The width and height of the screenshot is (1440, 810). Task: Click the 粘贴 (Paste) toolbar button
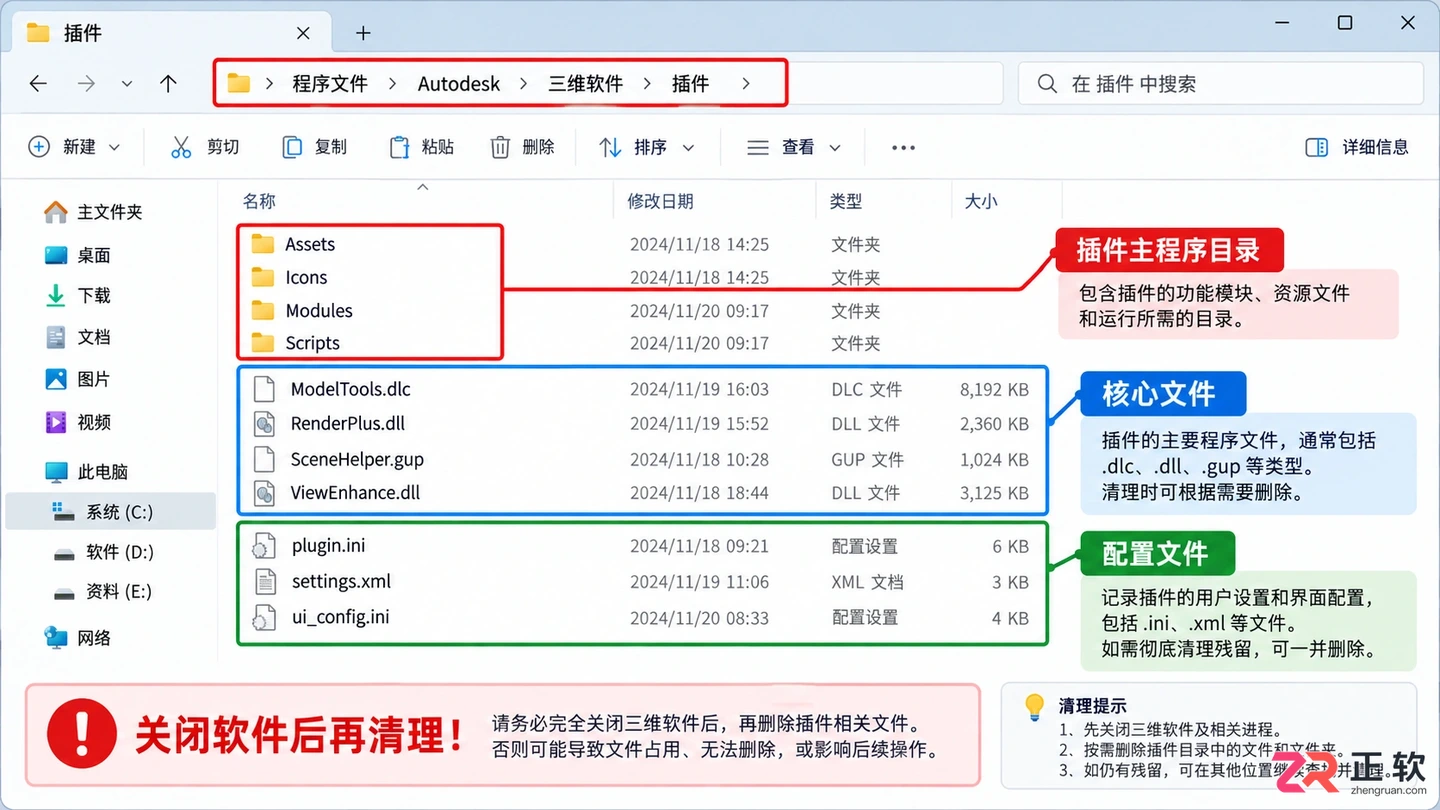(421, 147)
